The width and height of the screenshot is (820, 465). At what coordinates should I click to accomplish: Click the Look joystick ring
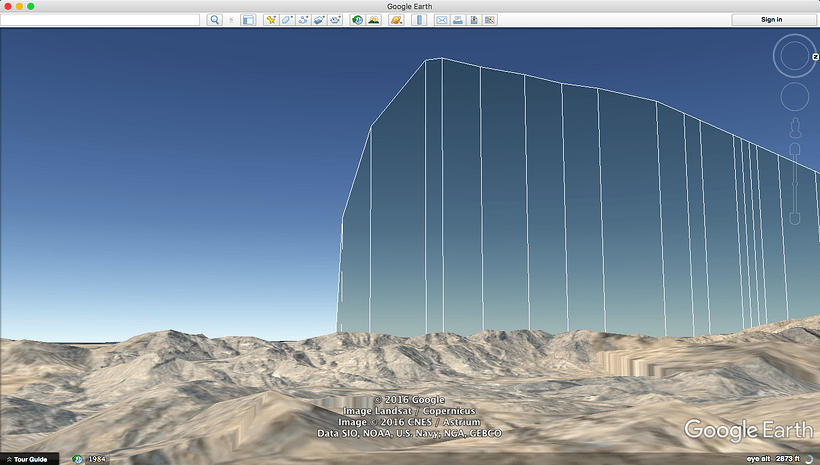pyautogui.click(x=794, y=55)
